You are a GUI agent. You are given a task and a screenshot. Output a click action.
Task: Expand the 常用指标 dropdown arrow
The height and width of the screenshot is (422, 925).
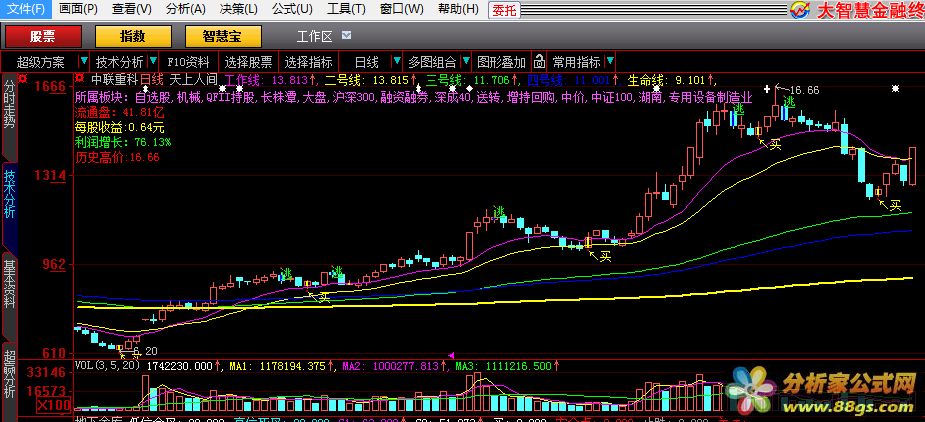point(610,61)
